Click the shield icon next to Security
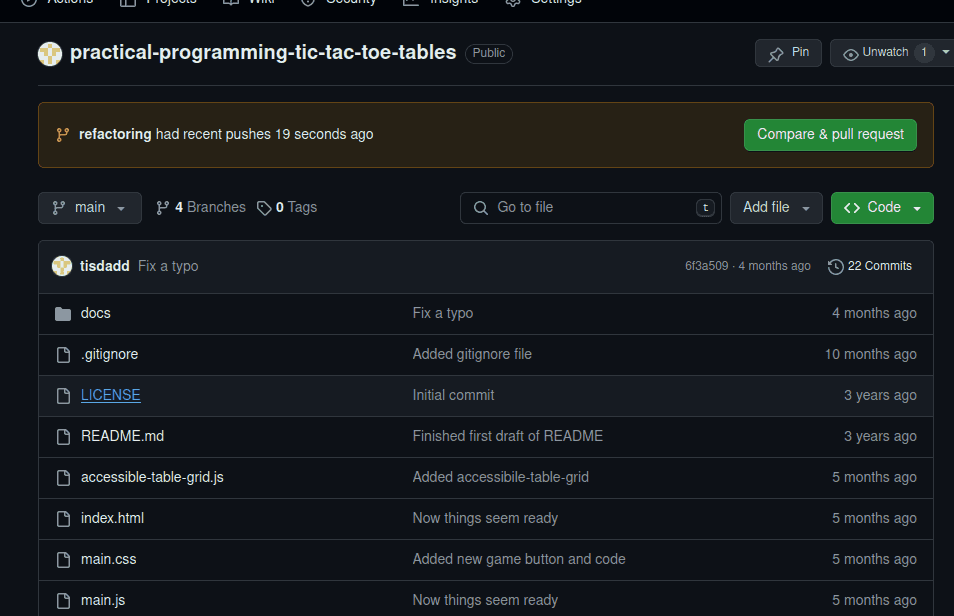This screenshot has width=954, height=616. (x=307, y=2)
